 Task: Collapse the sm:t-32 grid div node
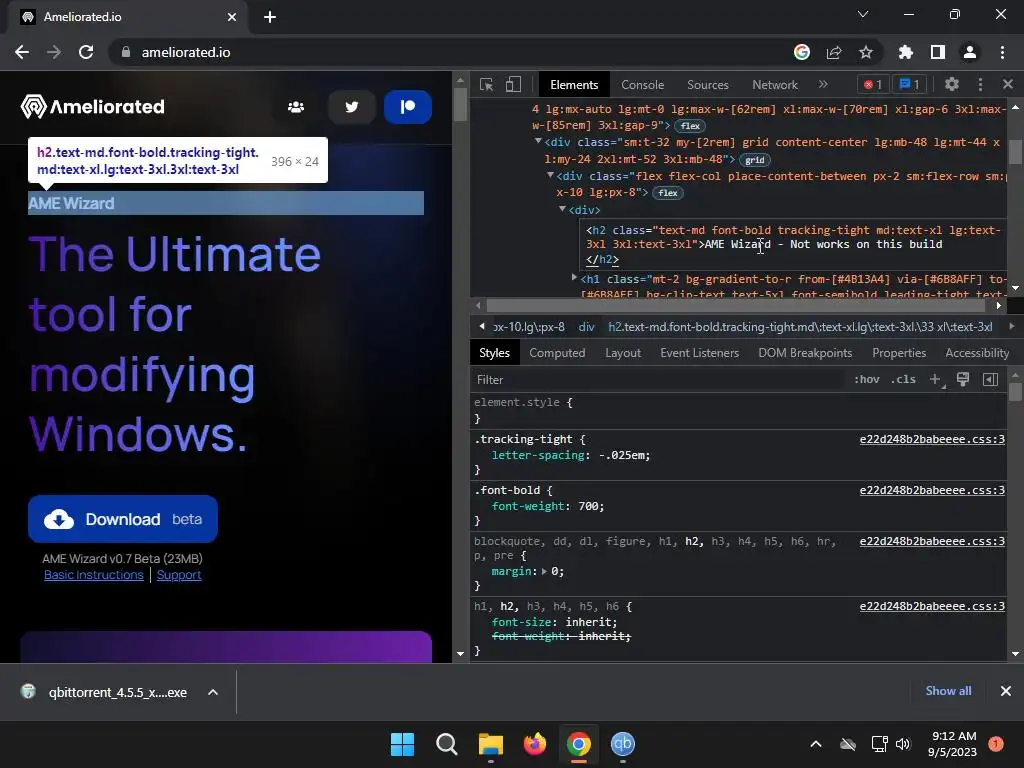pyautogui.click(x=538, y=141)
